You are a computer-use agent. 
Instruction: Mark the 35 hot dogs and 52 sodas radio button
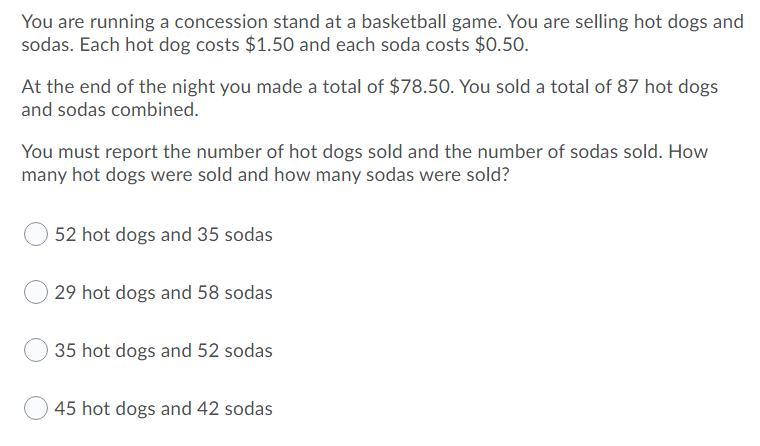coord(36,350)
